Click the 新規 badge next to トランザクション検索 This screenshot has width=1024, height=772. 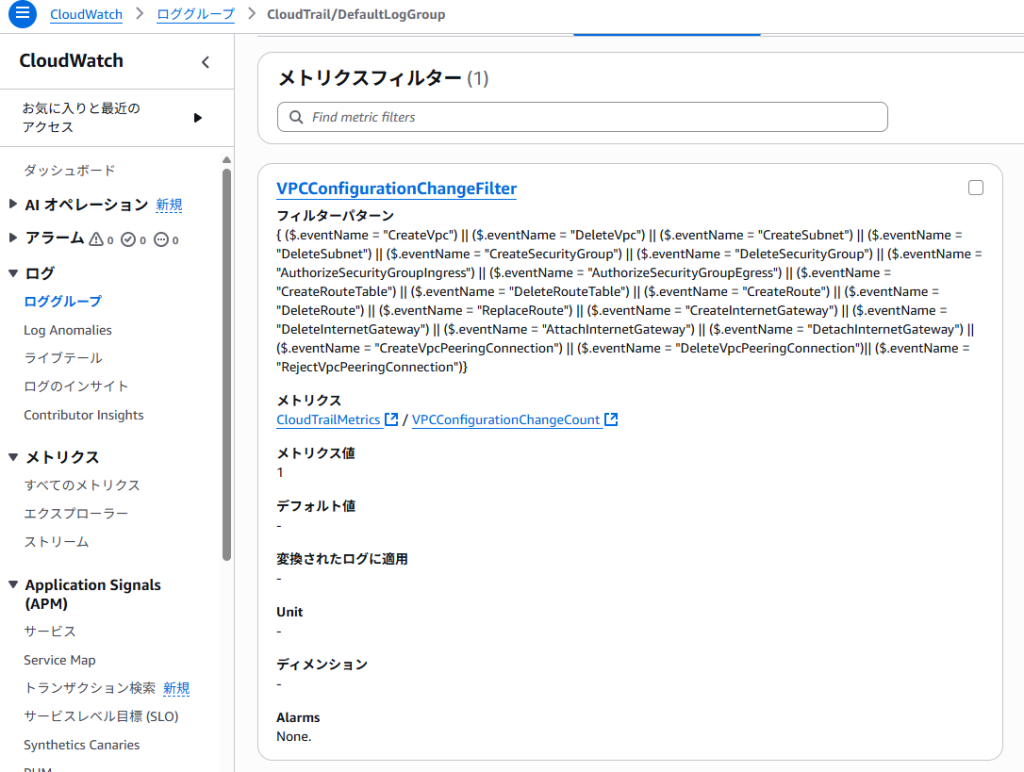point(176,688)
